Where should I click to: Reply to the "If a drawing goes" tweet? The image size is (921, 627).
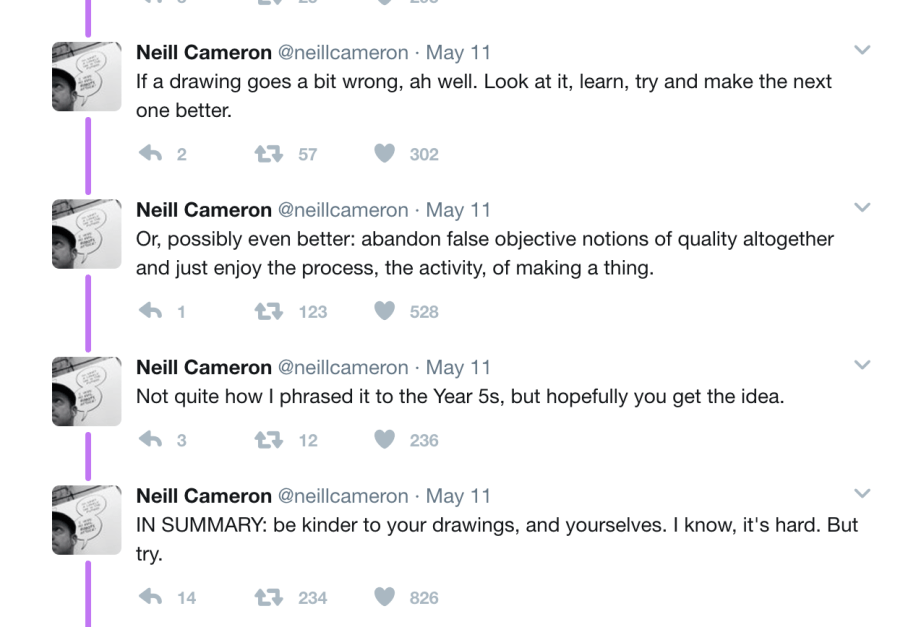(150, 154)
